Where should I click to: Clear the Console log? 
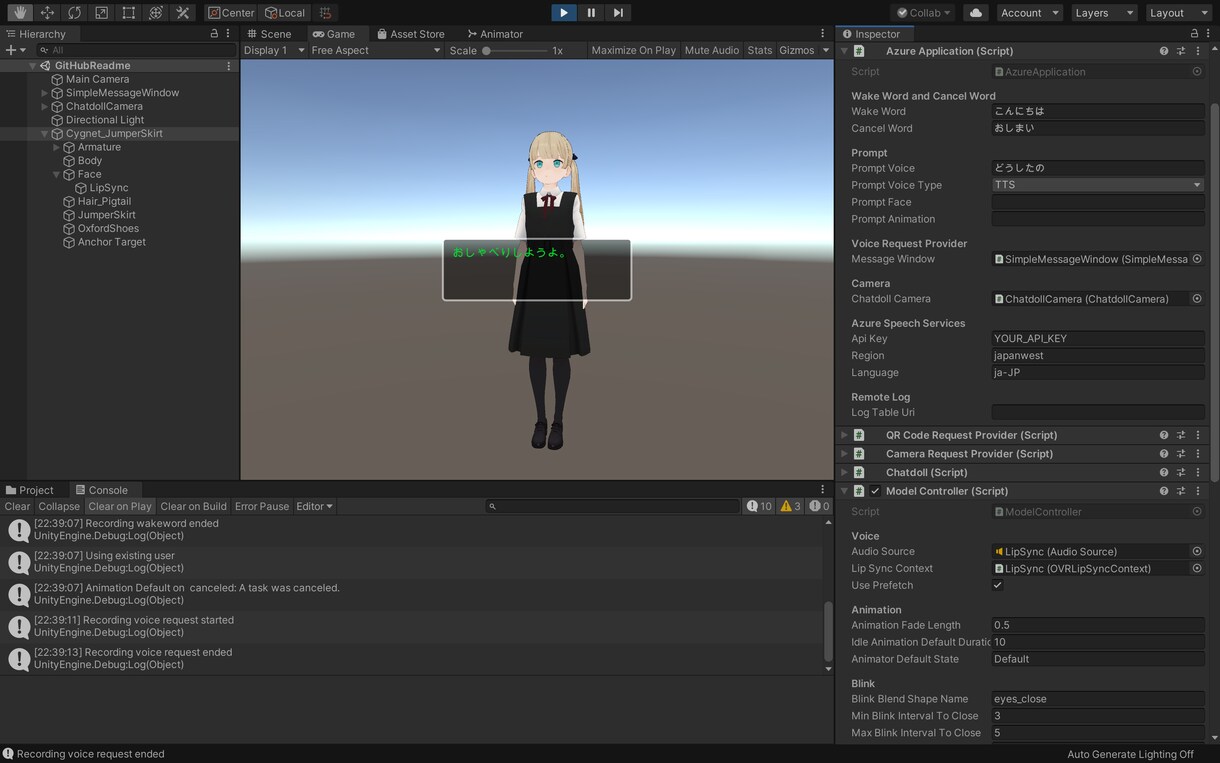(x=17, y=506)
